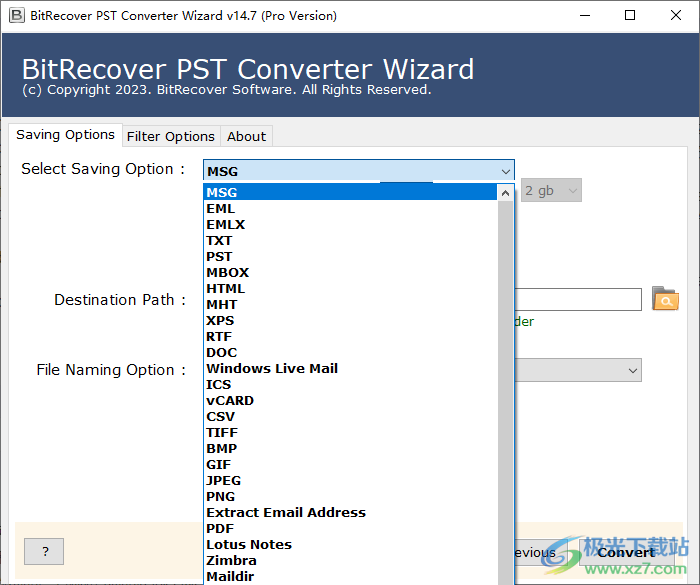Choose EML from the saving list
This screenshot has height=585, width=700.
click(351, 209)
